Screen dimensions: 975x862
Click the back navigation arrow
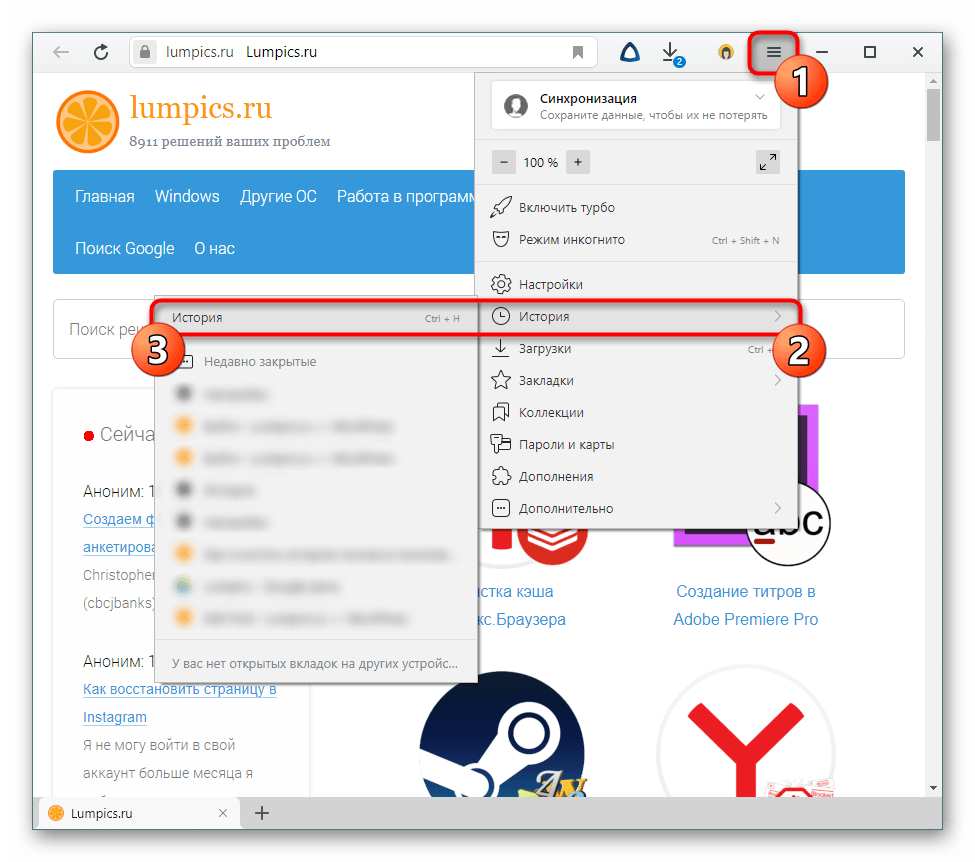[61, 52]
